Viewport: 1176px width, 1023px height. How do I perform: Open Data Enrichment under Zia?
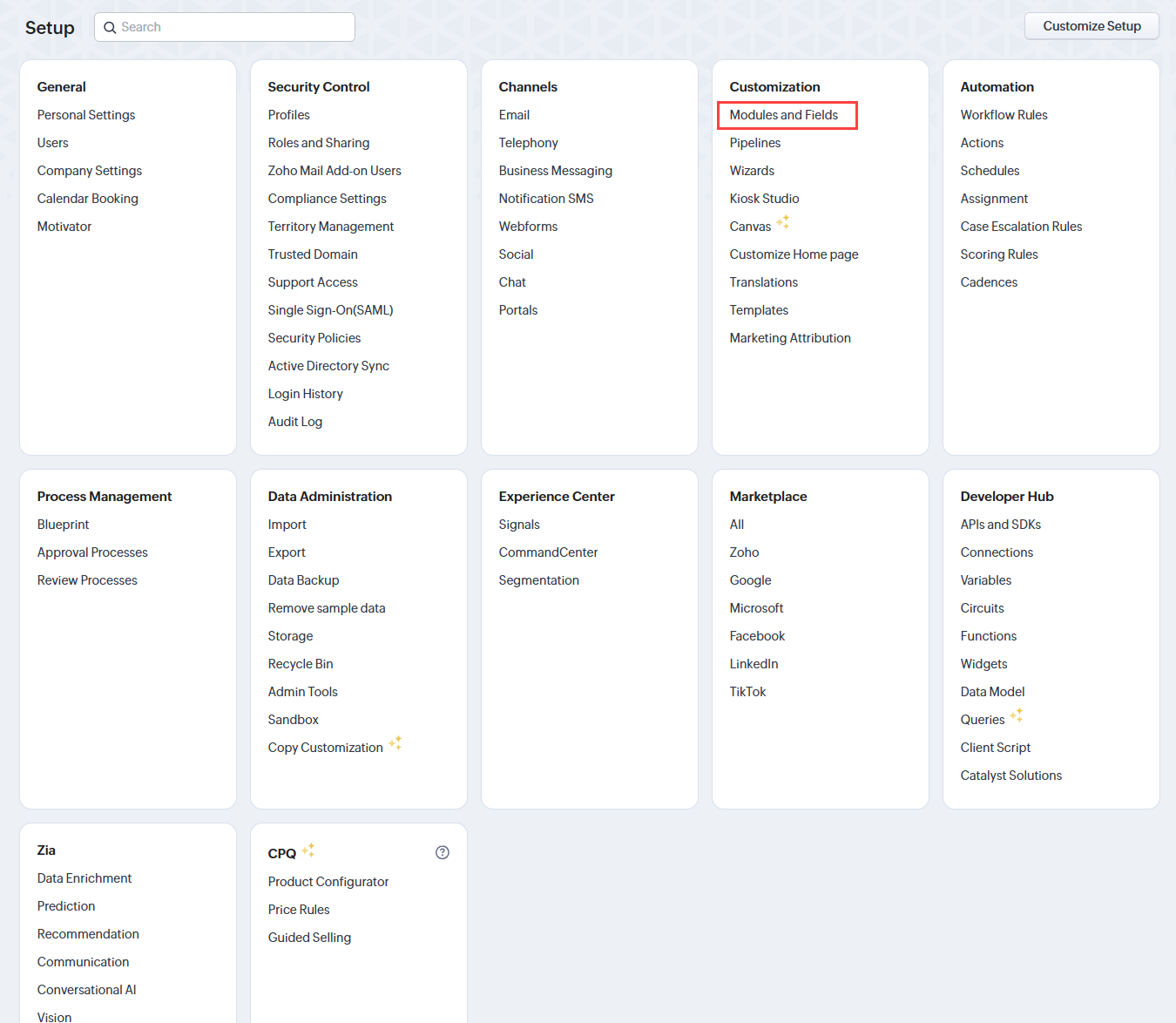pyautogui.click(x=84, y=878)
